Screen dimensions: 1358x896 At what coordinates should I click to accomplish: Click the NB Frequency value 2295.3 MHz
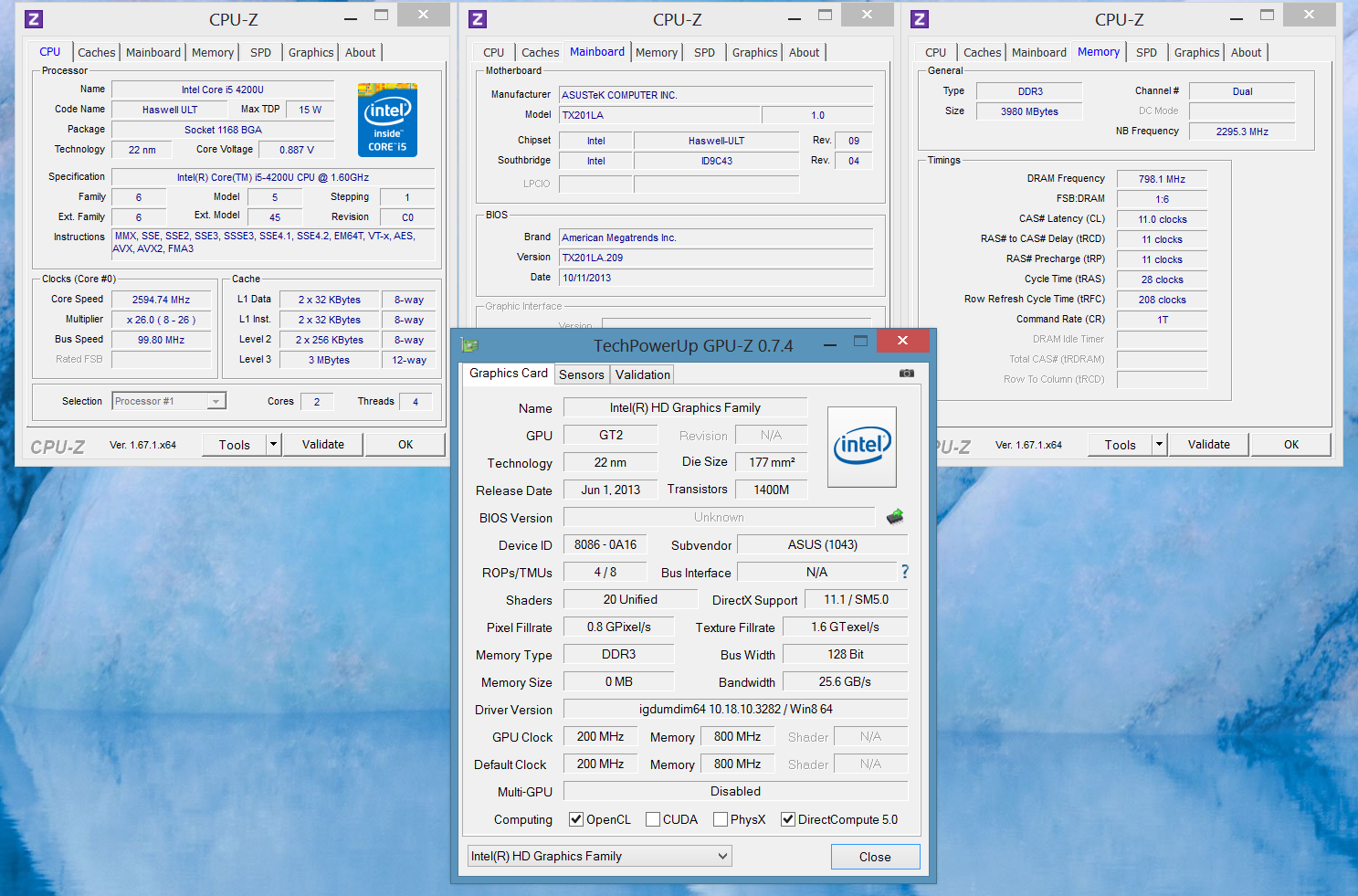[1242, 132]
